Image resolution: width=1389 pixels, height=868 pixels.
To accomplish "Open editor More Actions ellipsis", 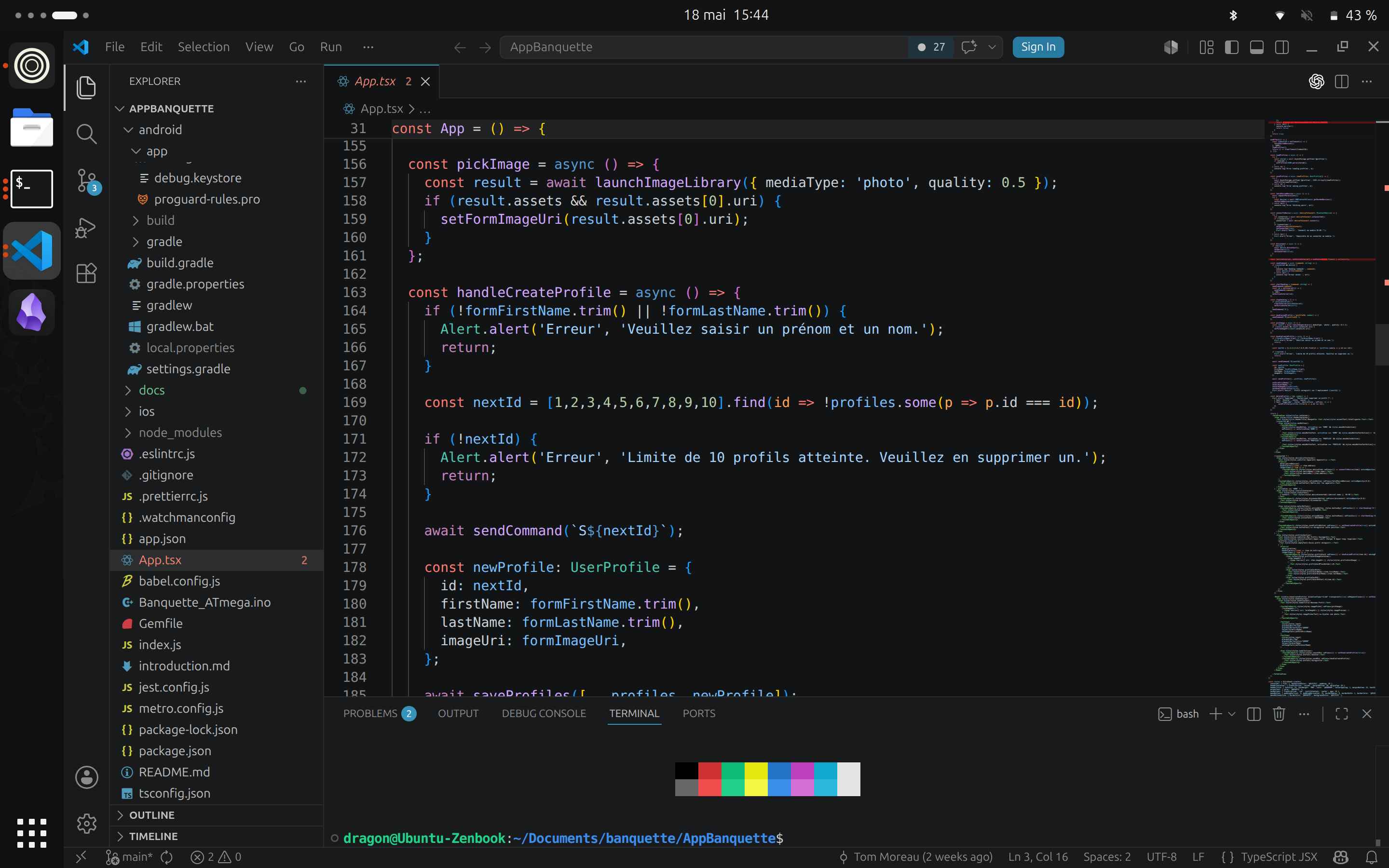I will point(1367,81).
